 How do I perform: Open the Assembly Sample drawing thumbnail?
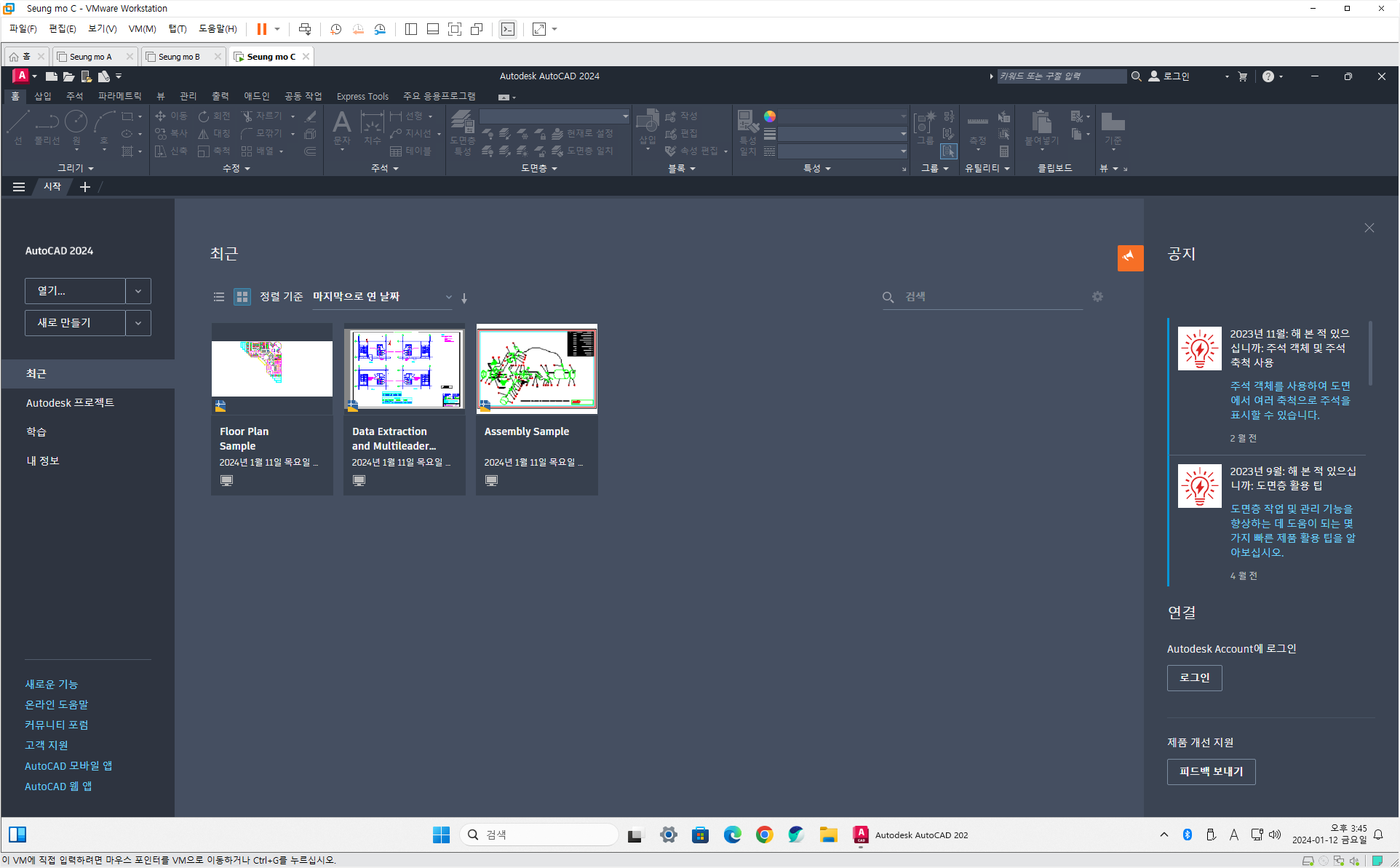(537, 369)
